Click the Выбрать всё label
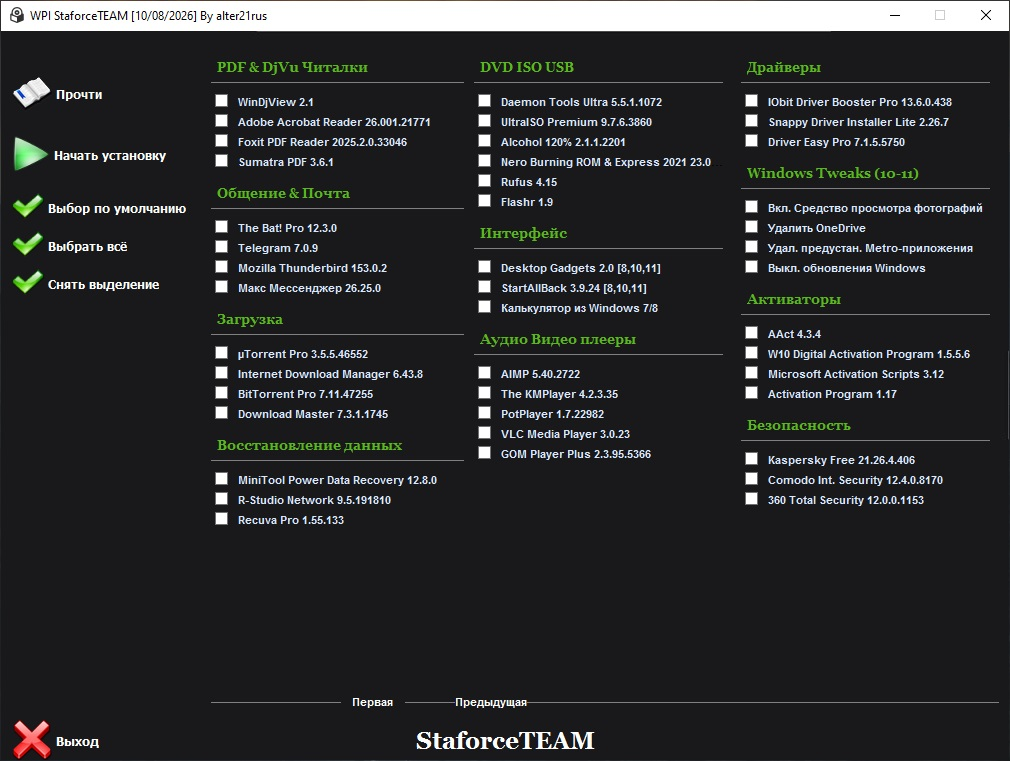Screen dimensions: 1010x761 click(x=88, y=246)
